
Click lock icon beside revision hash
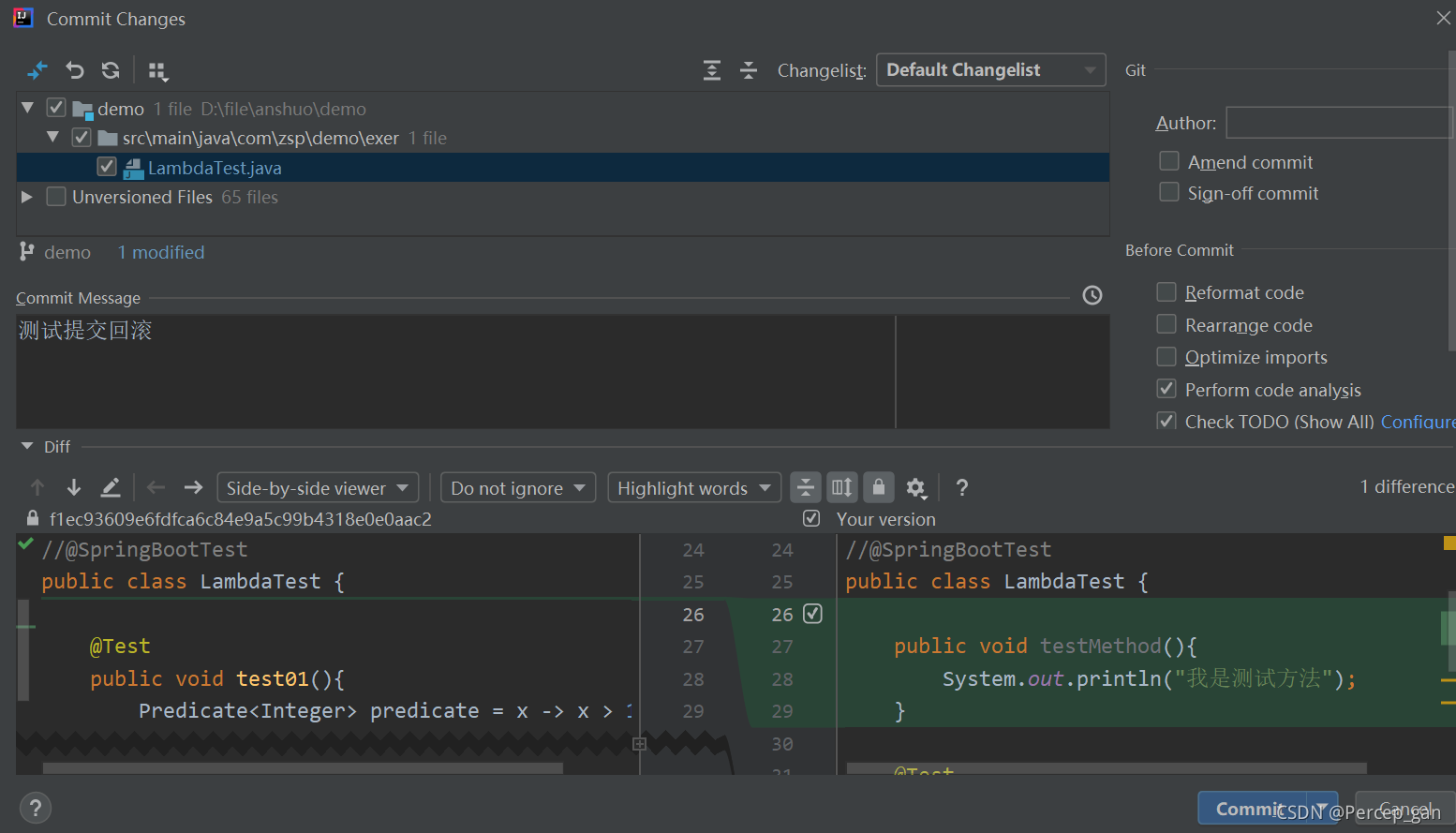point(33,518)
